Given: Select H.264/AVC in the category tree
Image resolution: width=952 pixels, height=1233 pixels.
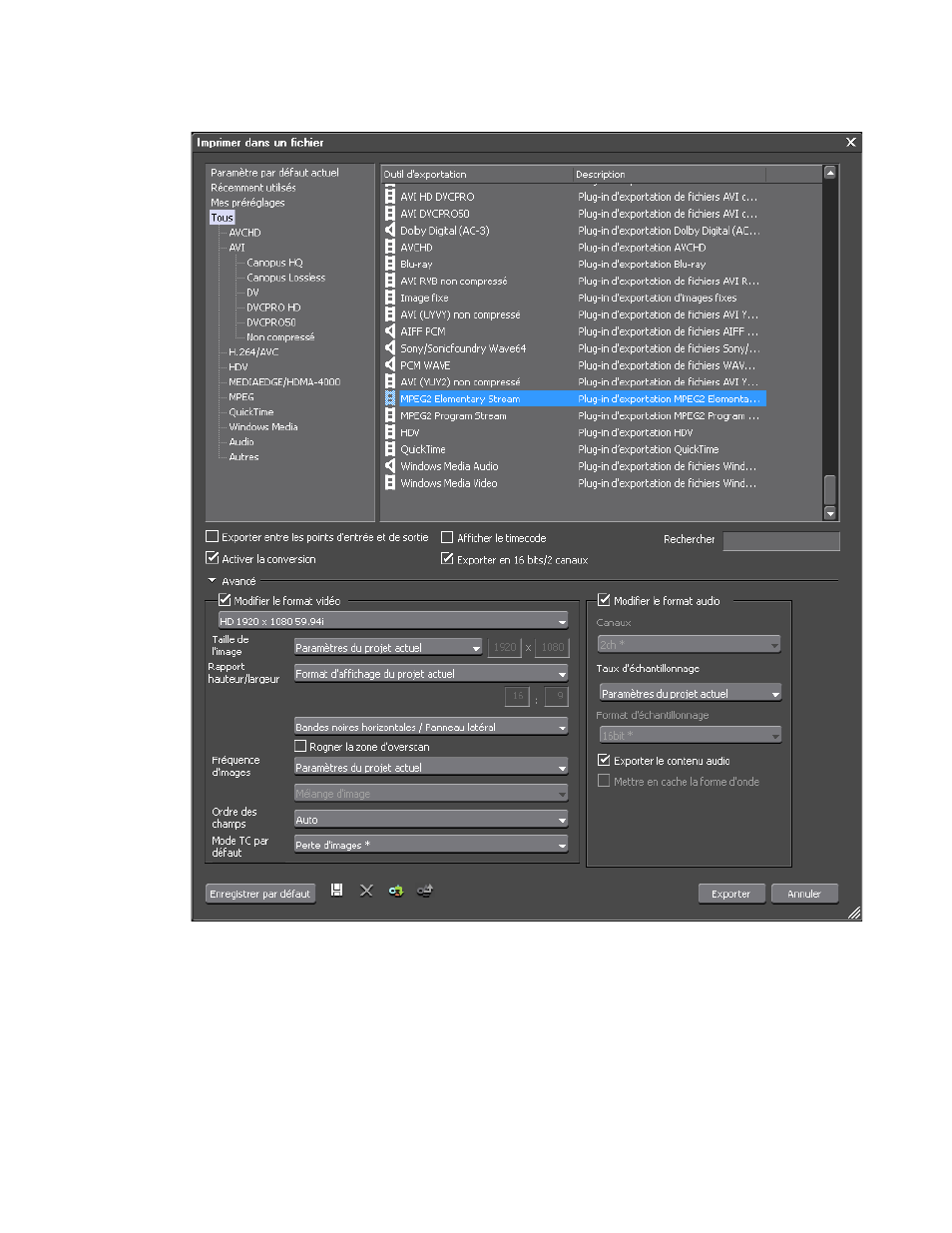Looking at the screenshot, I should (x=253, y=352).
